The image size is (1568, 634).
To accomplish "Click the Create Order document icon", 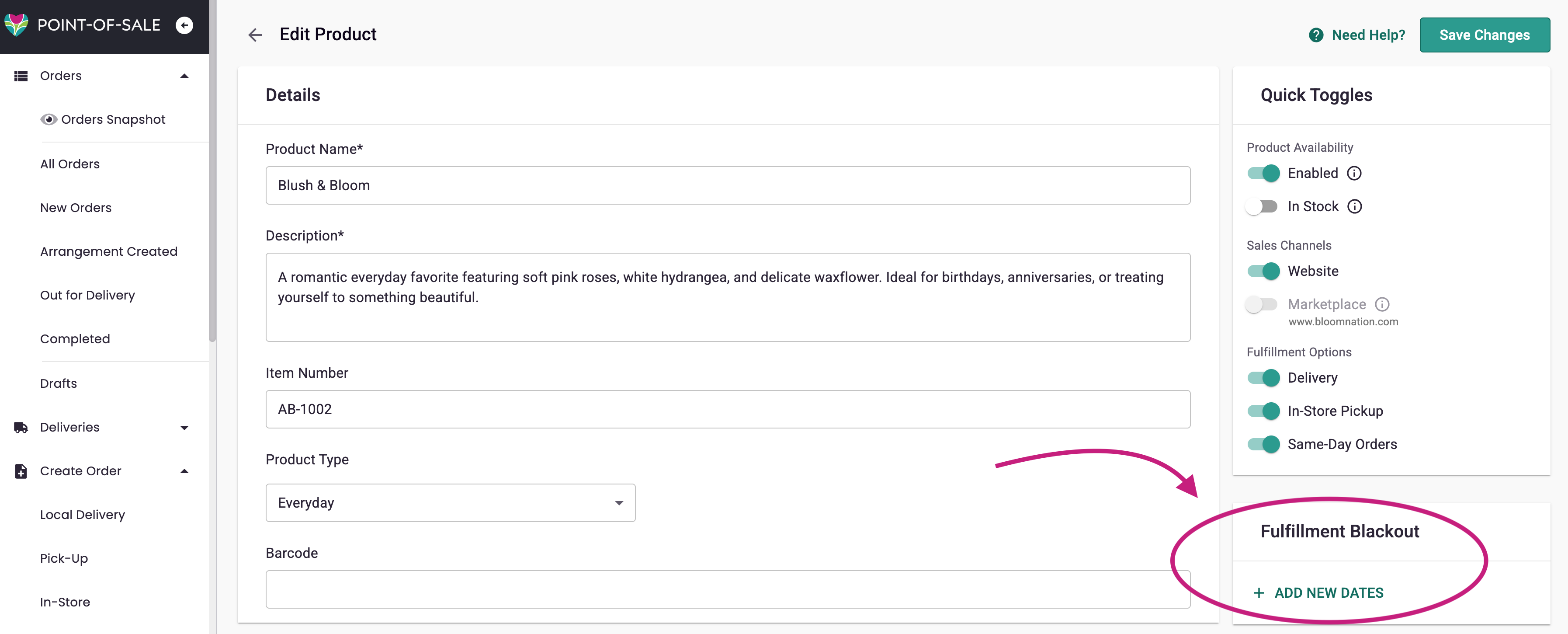I will tap(21, 471).
